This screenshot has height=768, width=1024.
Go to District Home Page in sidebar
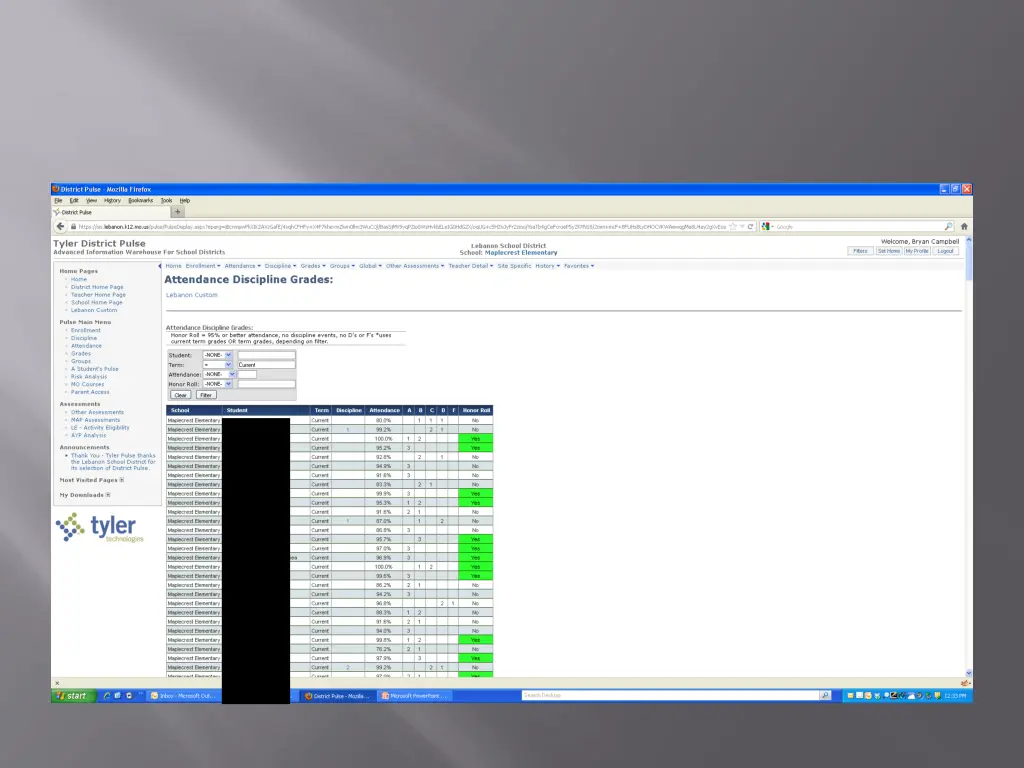pyautogui.click(x=97, y=287)
